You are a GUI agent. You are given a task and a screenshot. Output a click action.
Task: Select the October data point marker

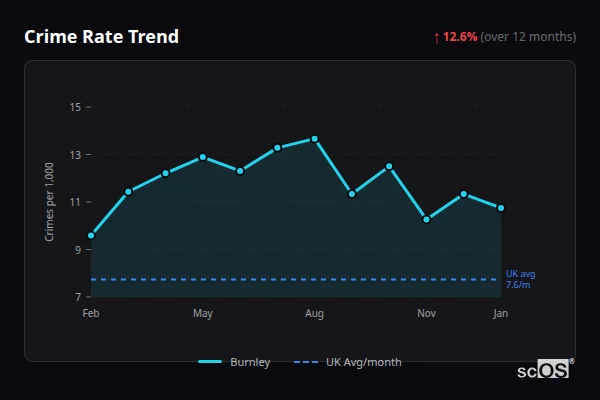(389, 166)
